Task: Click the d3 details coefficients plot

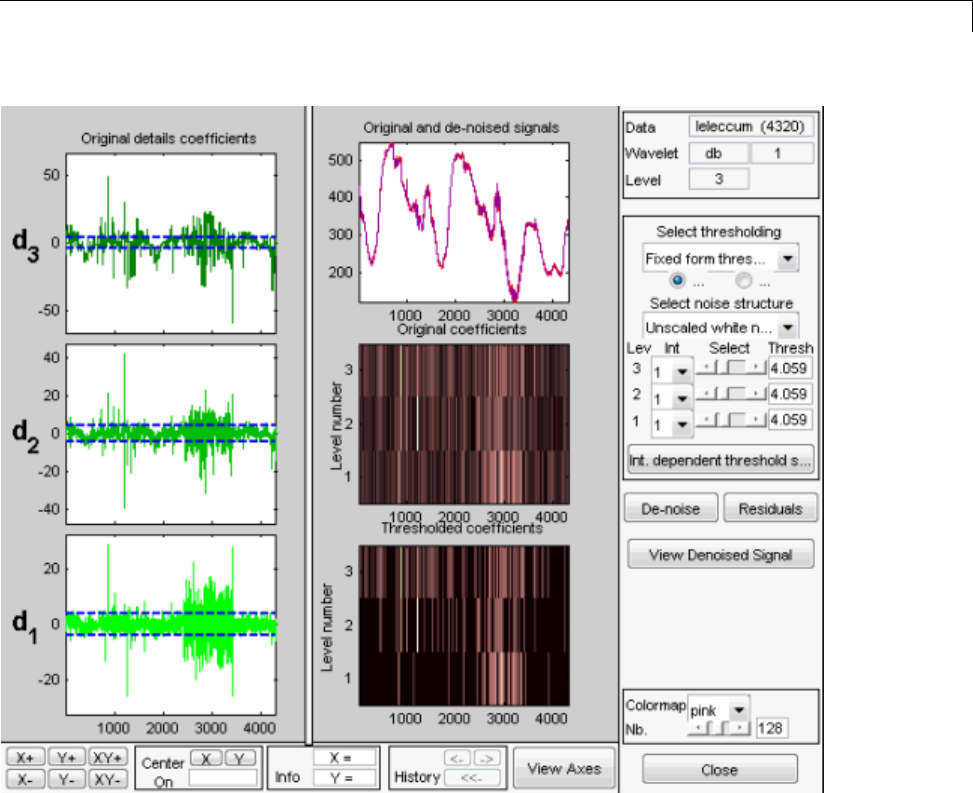Action: pyautogui.click(x=171, y=243)
